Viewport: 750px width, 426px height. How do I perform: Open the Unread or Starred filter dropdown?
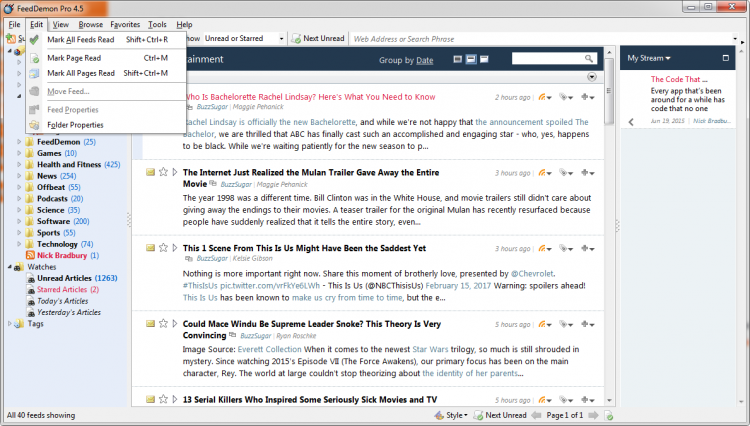point(281,39)
